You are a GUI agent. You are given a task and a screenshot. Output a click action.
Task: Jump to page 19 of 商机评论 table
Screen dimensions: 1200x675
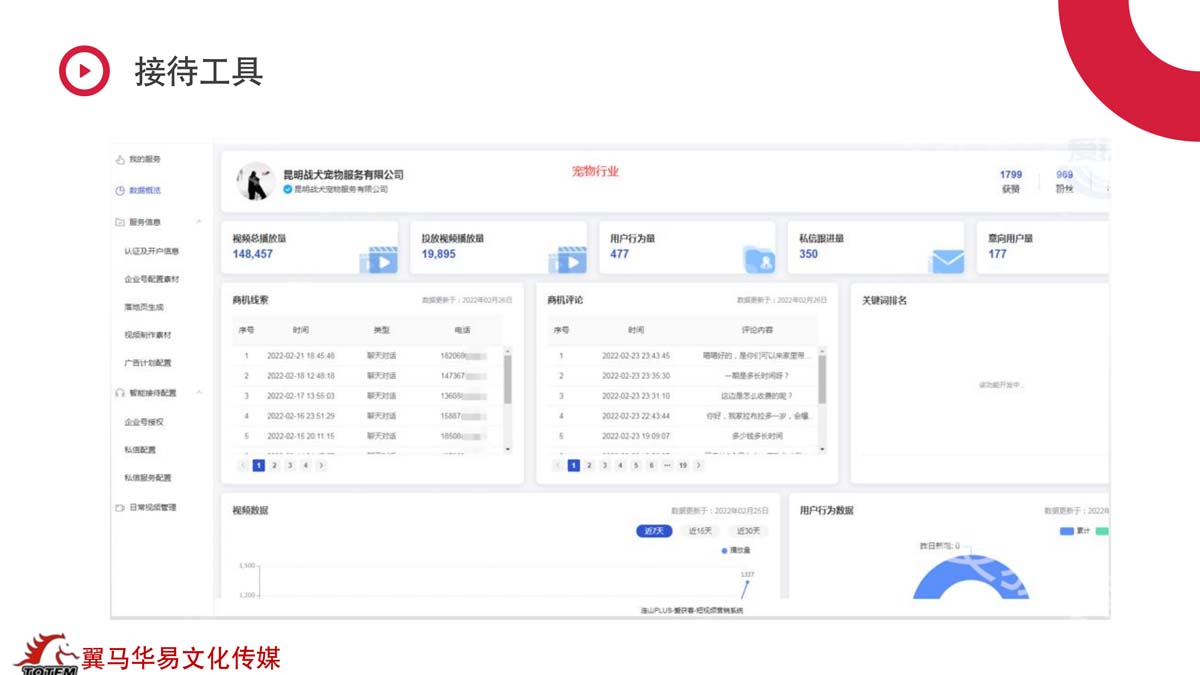point(683,466)
